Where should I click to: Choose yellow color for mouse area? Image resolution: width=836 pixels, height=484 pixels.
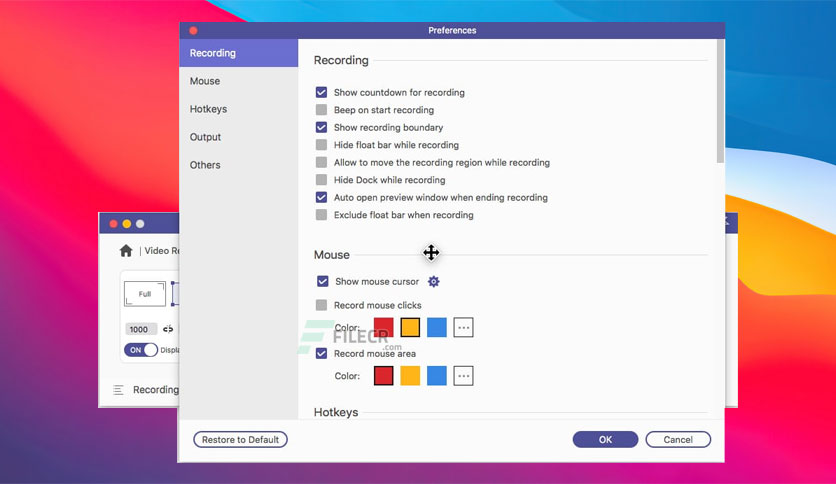[x=410, y=376]
